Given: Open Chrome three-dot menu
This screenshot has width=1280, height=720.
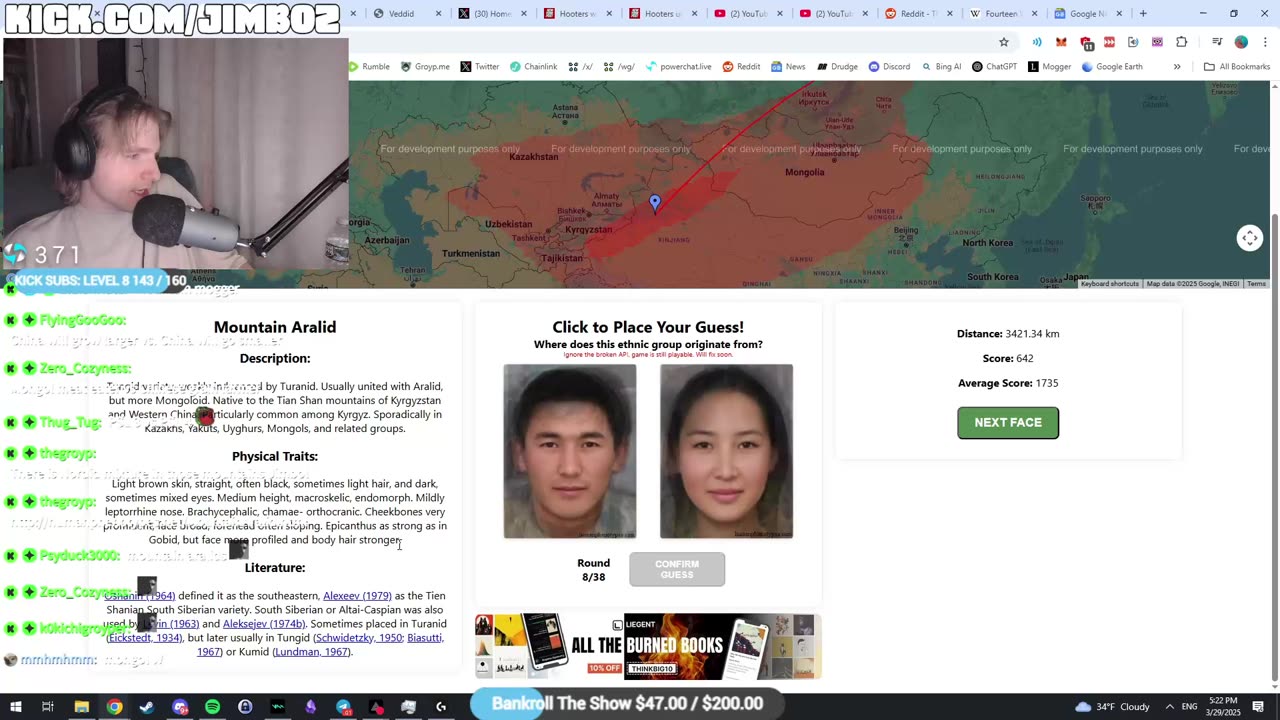Looking at the screenshot, I should click(x=1264, y=42).
